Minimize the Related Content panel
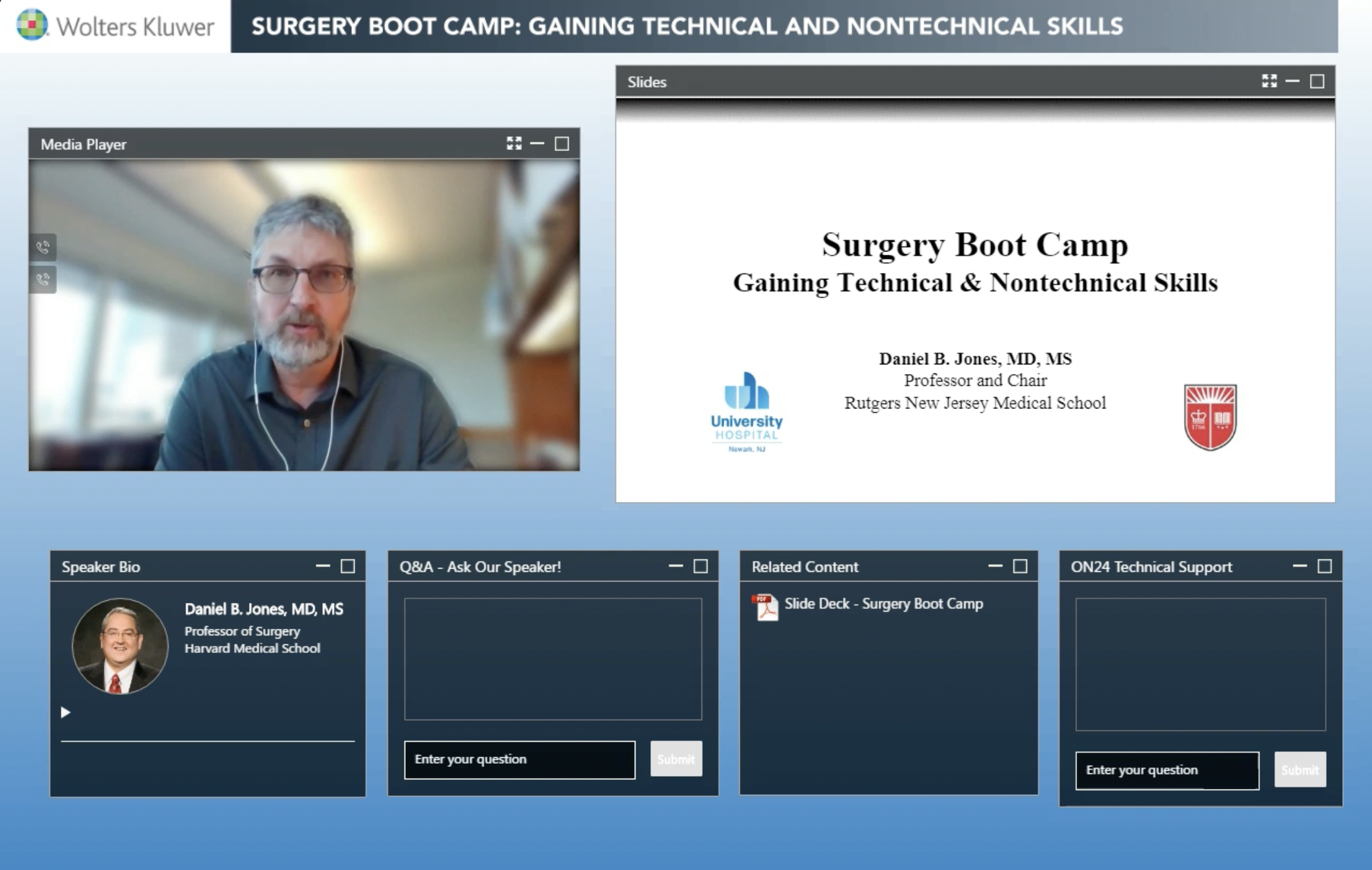Viewport: 1372px width, 870px height. pyautogui.click(x=995, y=566)
